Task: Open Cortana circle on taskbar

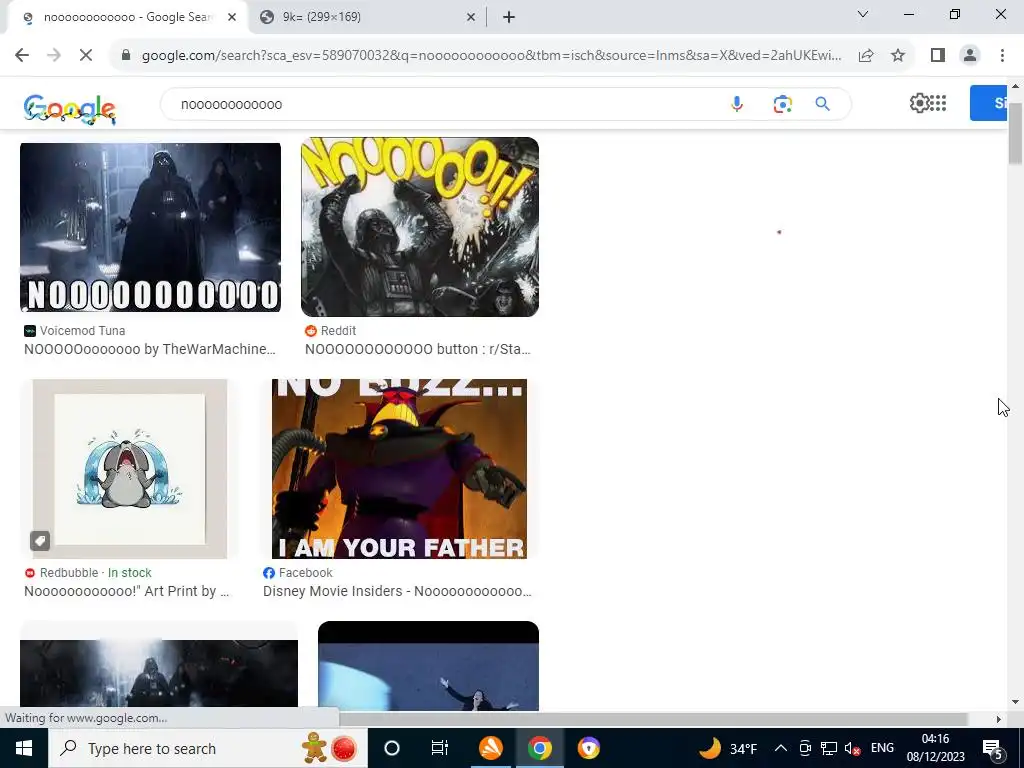Action: [392, 748]
